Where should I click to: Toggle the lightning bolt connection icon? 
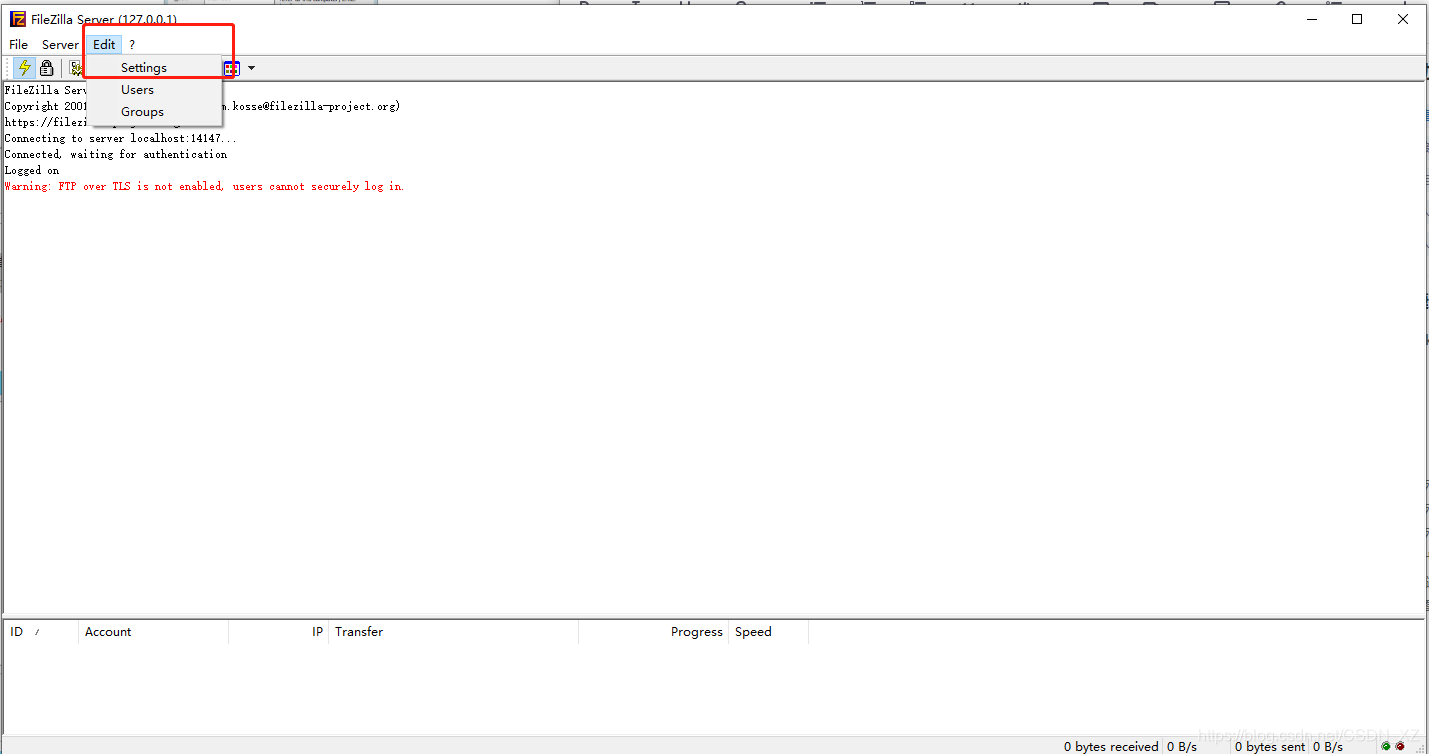click(24, 68)
